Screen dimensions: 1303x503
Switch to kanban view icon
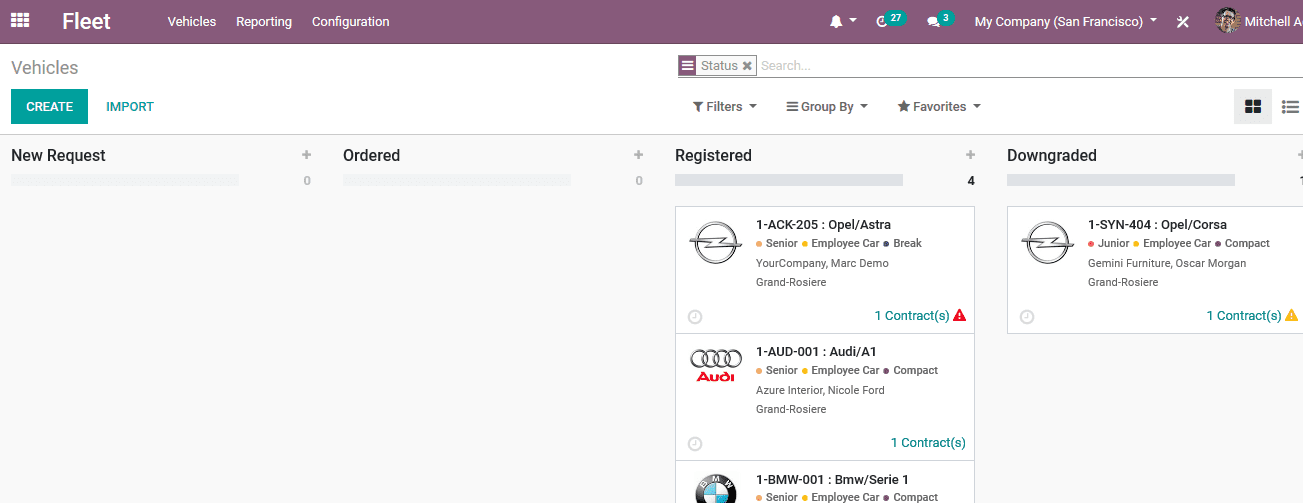[x=1253, y=106]
